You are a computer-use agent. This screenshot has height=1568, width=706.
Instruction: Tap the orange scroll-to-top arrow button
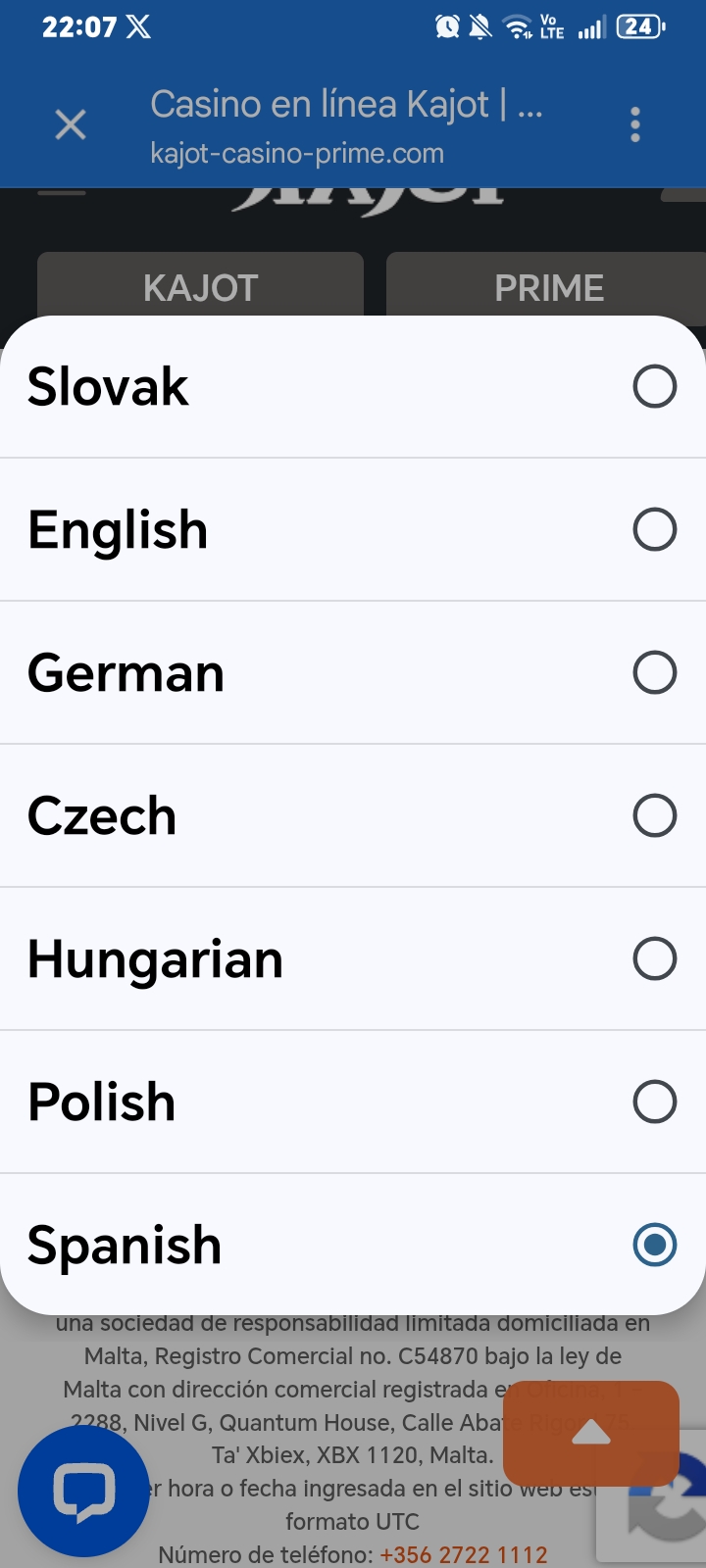591,1434
